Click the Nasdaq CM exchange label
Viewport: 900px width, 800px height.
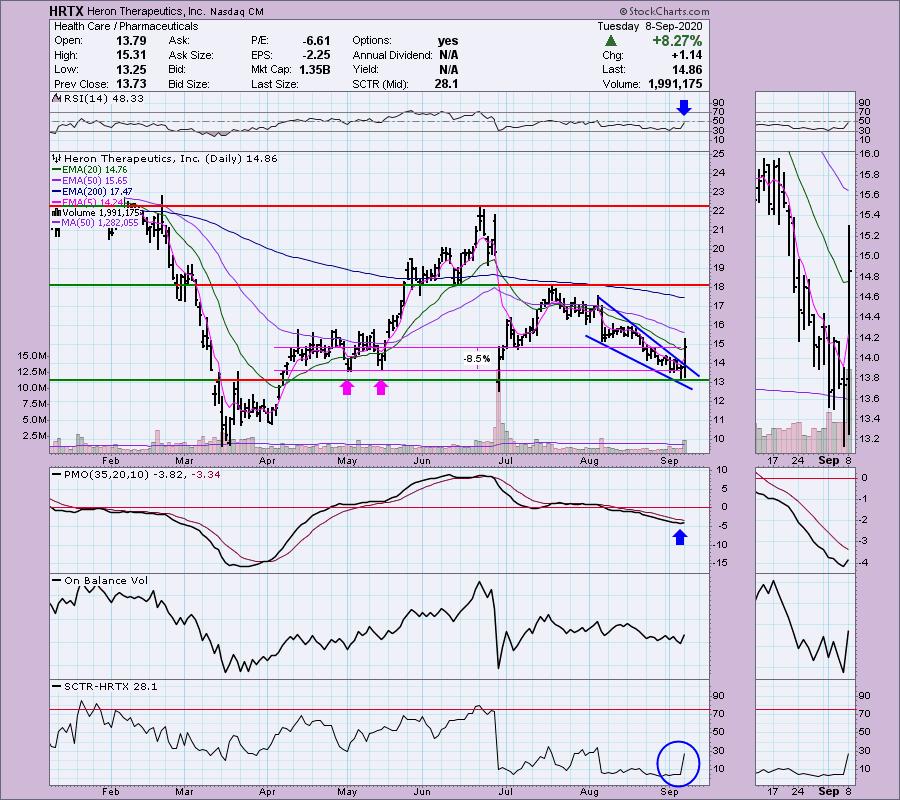236,11
